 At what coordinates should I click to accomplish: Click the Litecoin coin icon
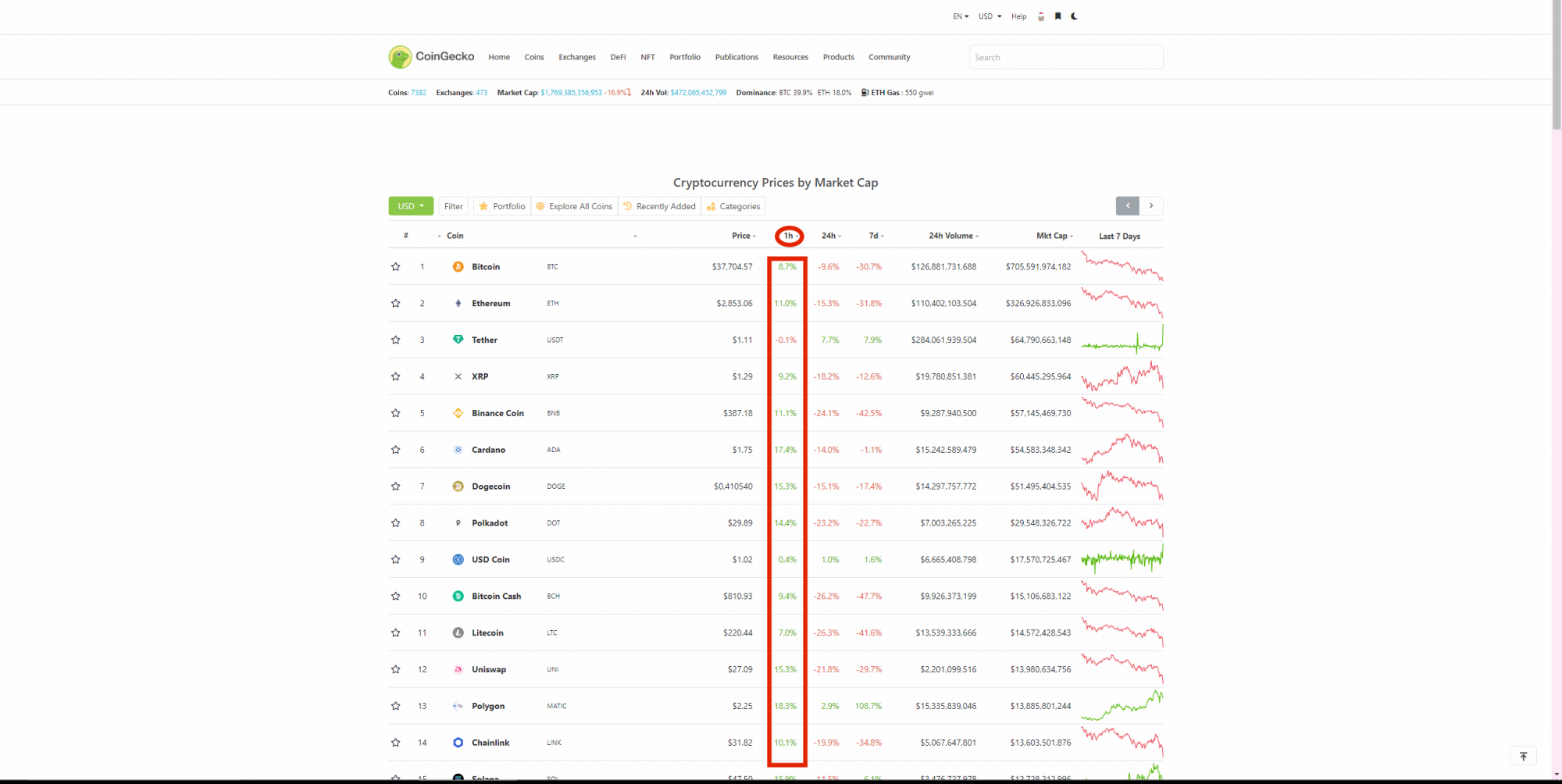[458, 633]
